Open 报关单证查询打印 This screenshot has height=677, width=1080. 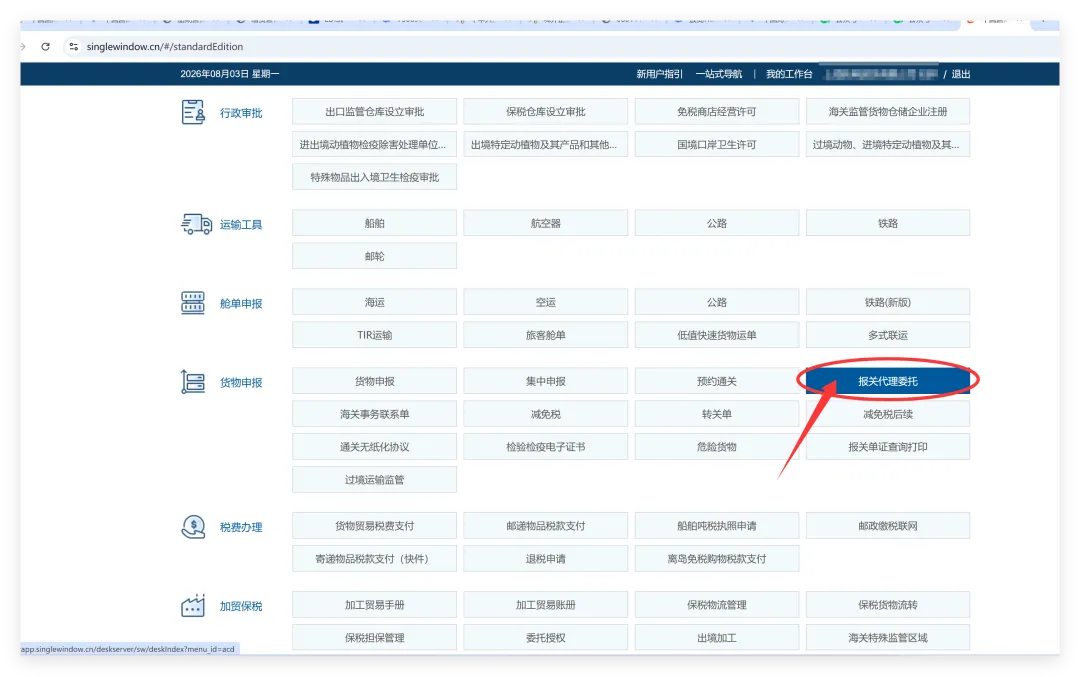(888, 447)
